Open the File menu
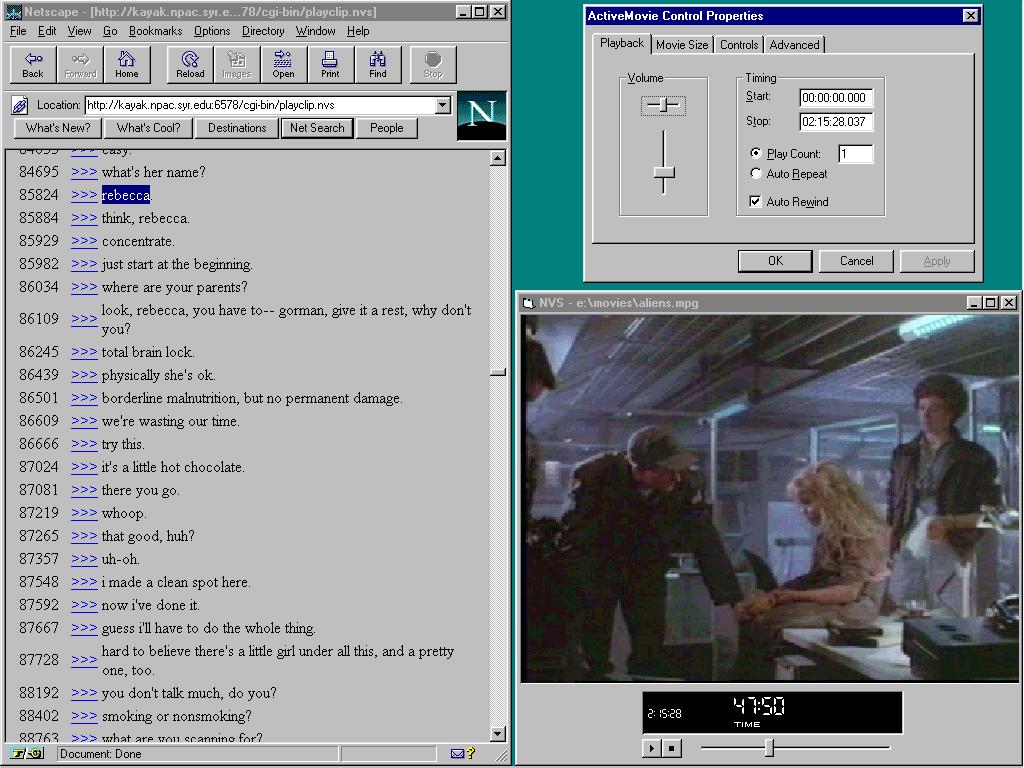Image resolution: width=1024 pixels, height=768 pixels. [x=18, y=31]
